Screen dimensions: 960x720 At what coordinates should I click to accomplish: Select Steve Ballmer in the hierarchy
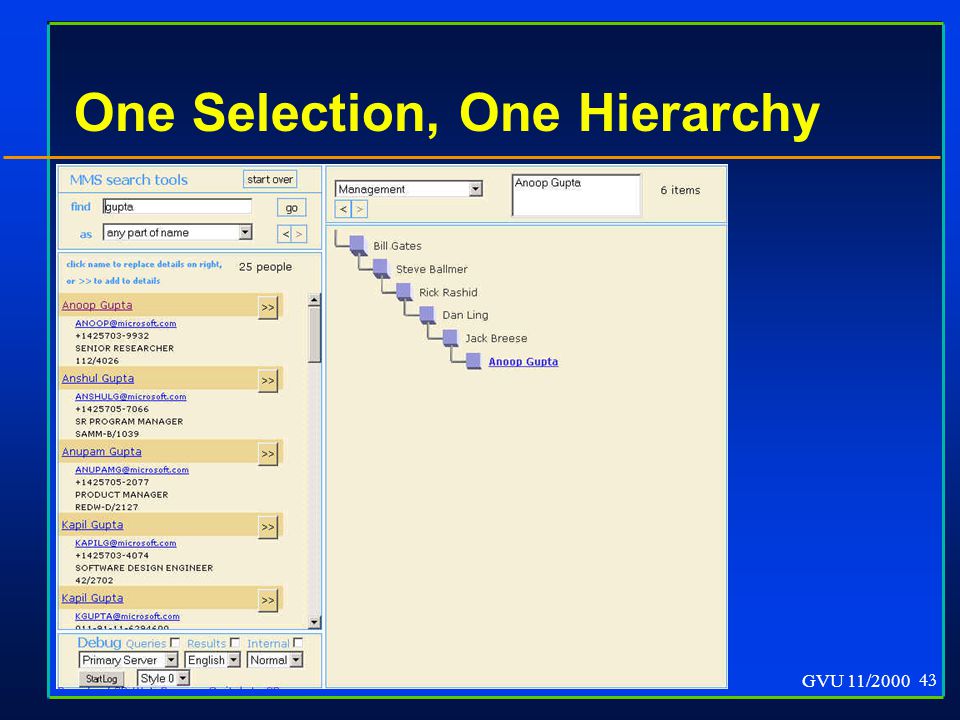[432, 269]
